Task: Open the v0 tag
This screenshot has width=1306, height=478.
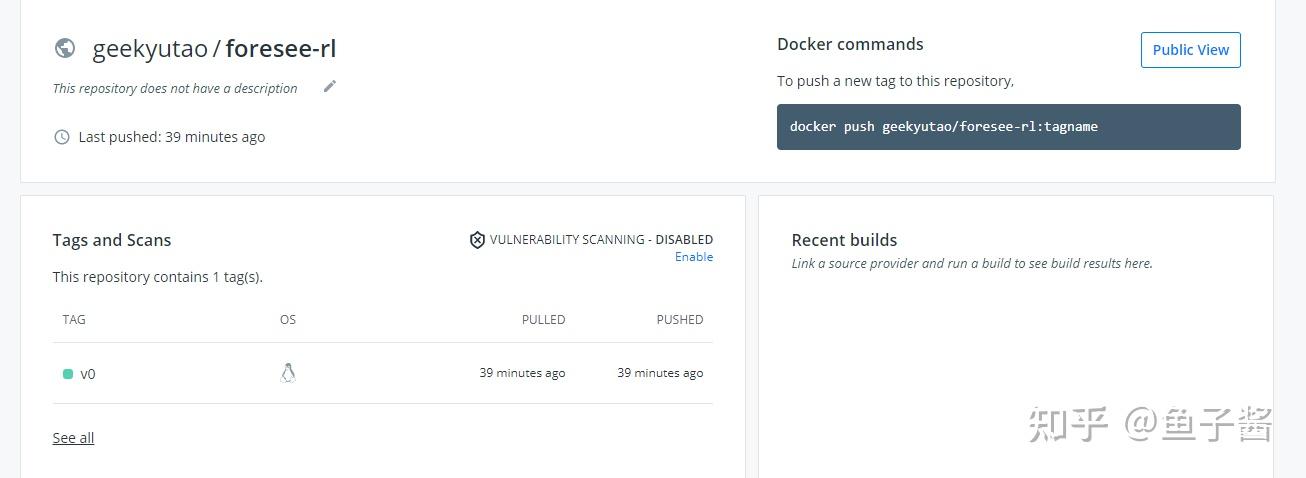Action: (88, 374)
